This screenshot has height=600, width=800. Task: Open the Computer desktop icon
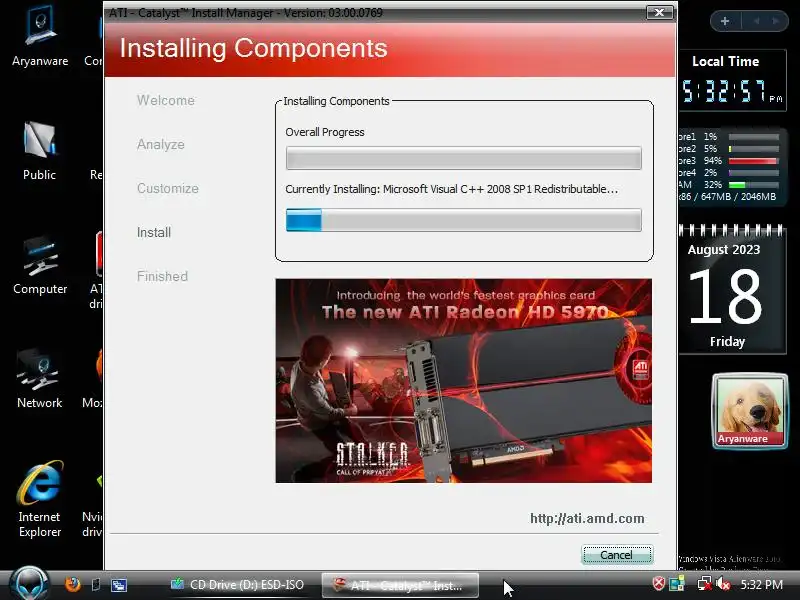click(40, 265)
